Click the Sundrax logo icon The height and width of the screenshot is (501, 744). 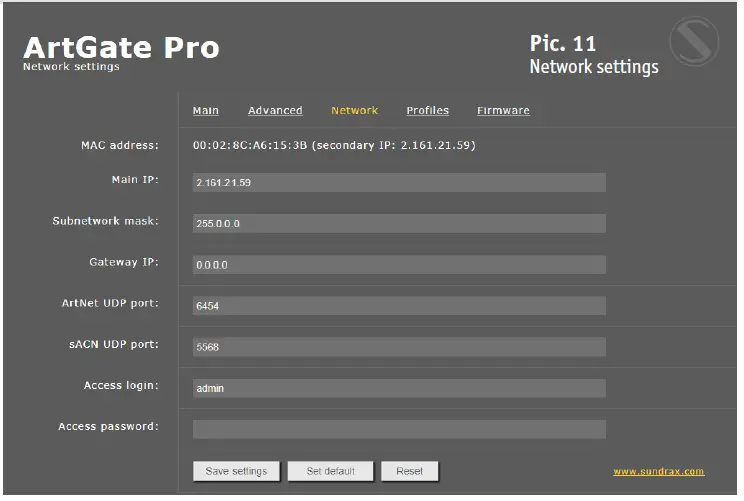point(694,41)
